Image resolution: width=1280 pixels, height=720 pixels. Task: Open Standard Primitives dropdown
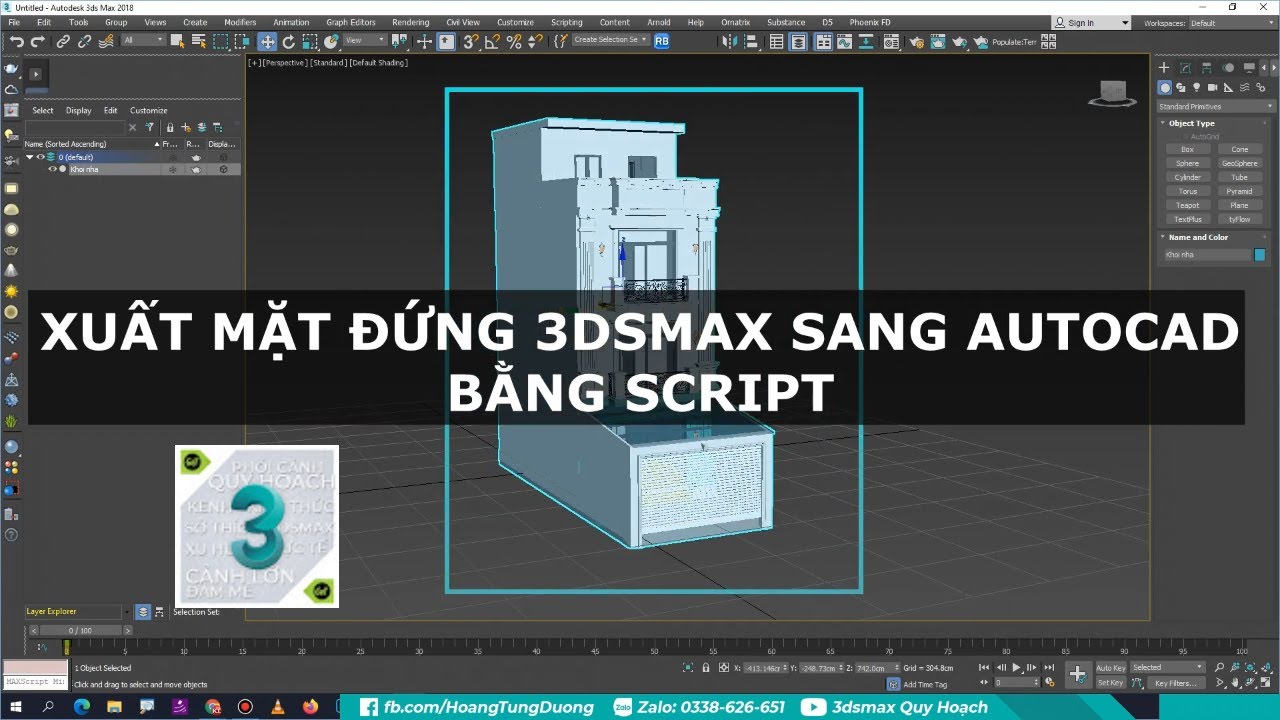pyautogui.click(x=1215, y=106)
